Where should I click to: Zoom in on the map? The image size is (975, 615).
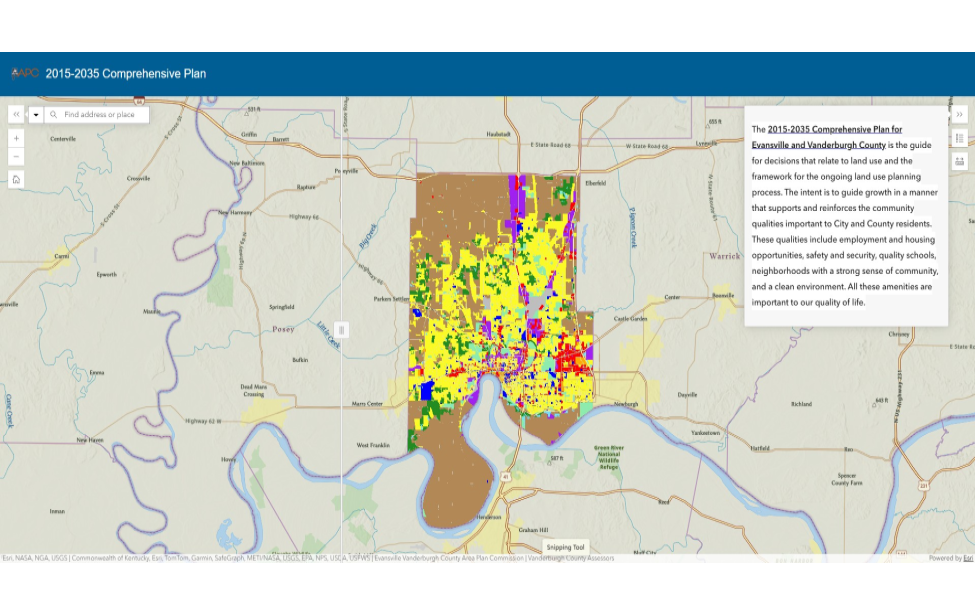[x=16, y=138]
